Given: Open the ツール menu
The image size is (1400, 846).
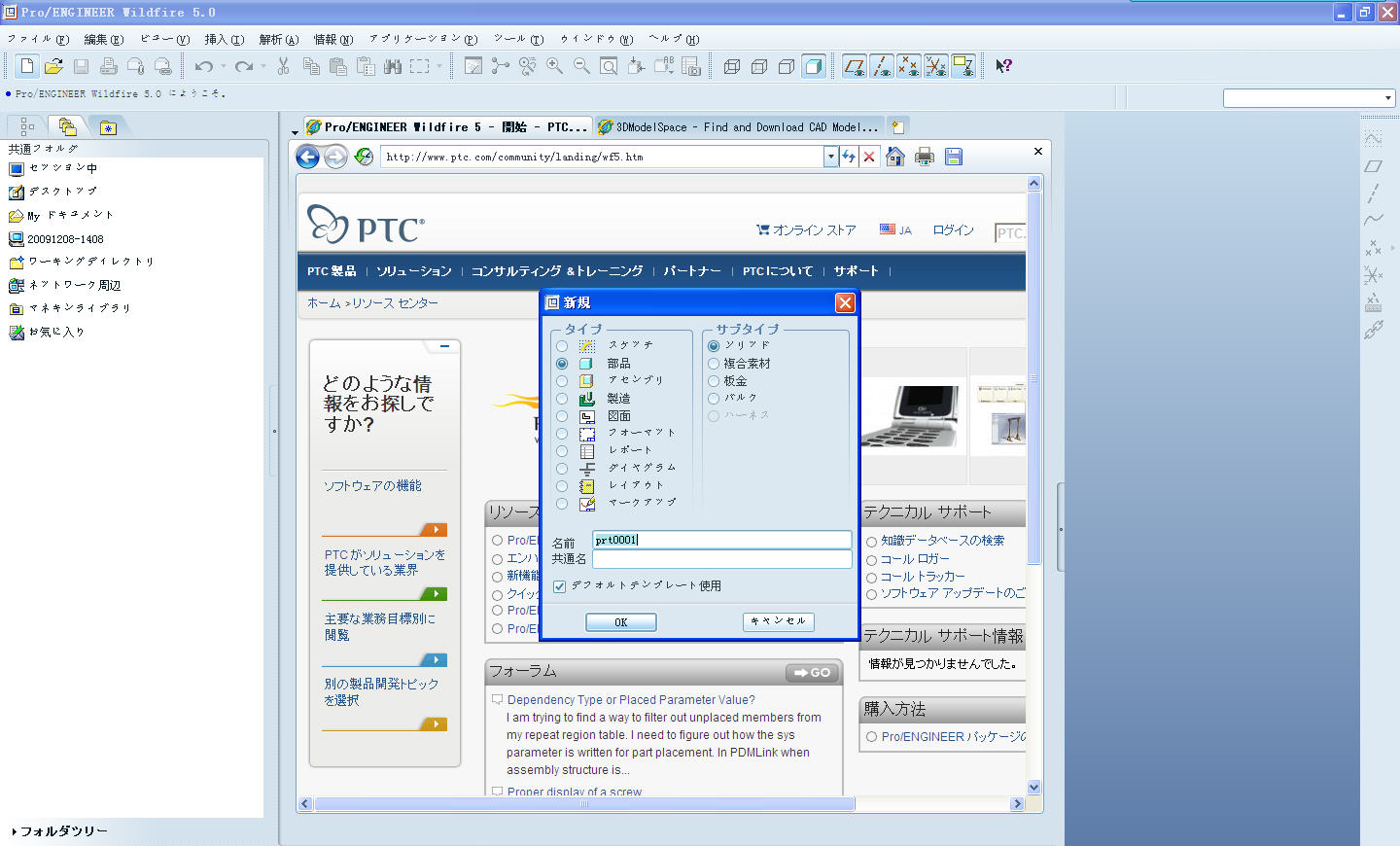Looking at the screenshot, I should coord(518,40).
